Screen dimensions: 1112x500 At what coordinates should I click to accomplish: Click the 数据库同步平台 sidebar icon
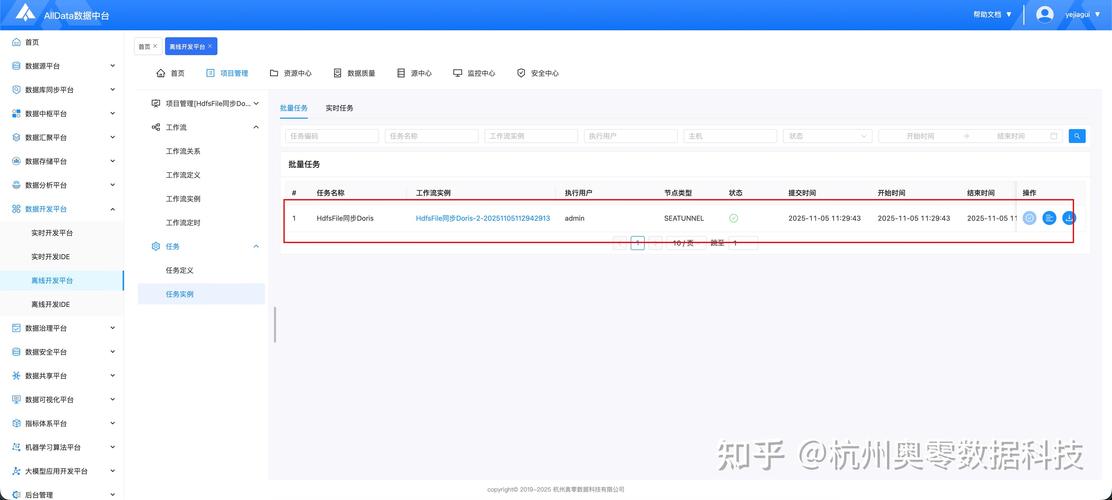point(16,90)
